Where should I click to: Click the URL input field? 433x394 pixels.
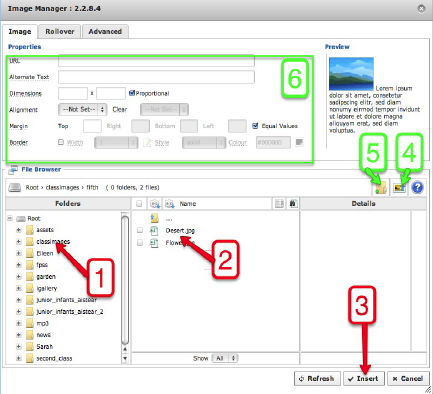pos(156,61)
